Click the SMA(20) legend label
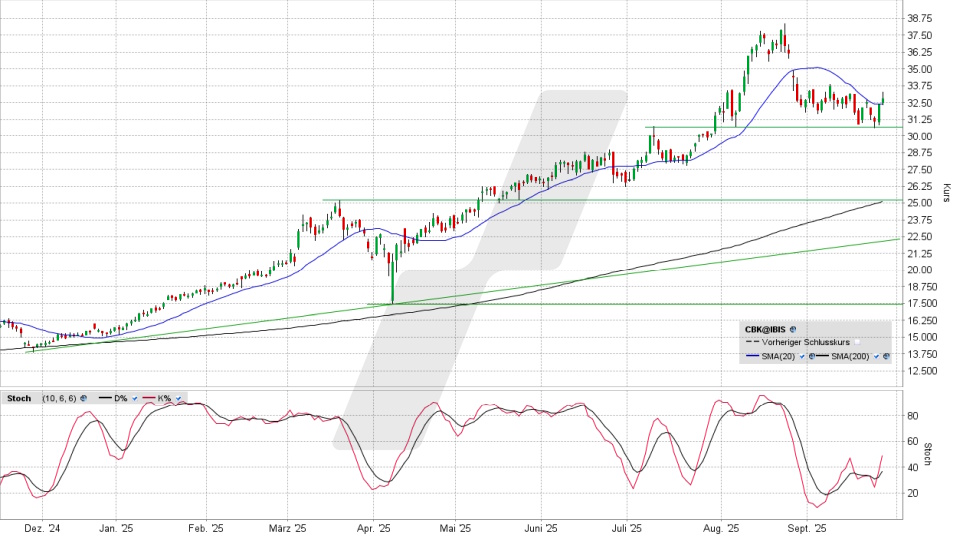This screenshot has width=960, height=540. (x=778, y=356)
